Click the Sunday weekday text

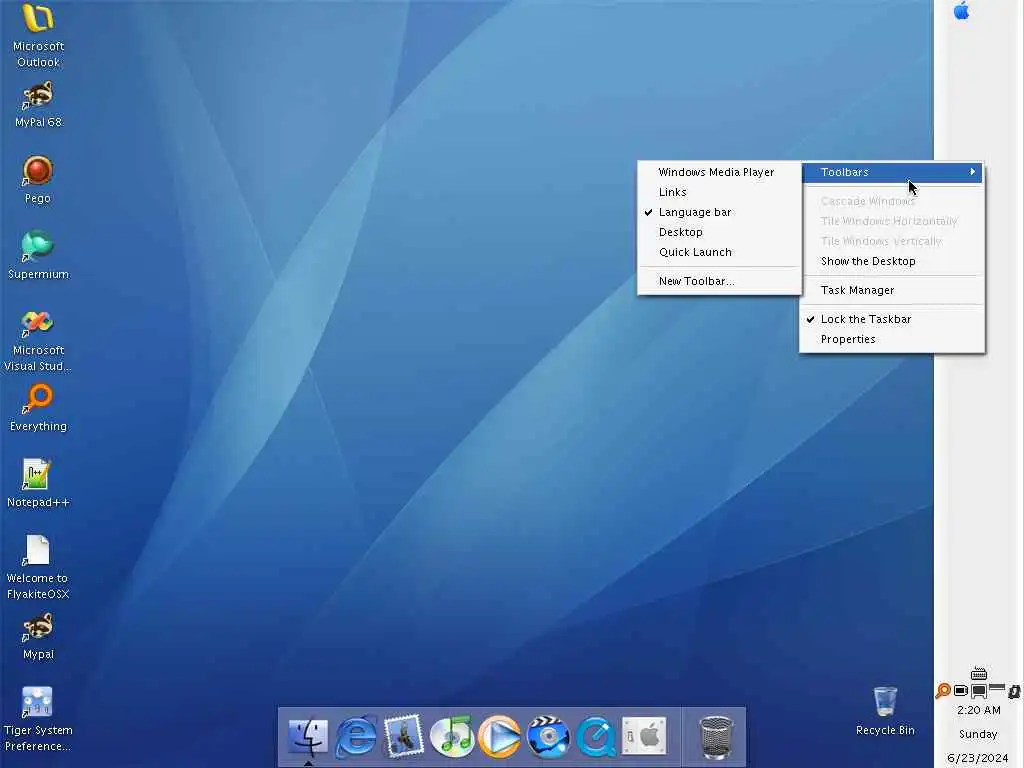pyautogui.click(x=978, y=734)
